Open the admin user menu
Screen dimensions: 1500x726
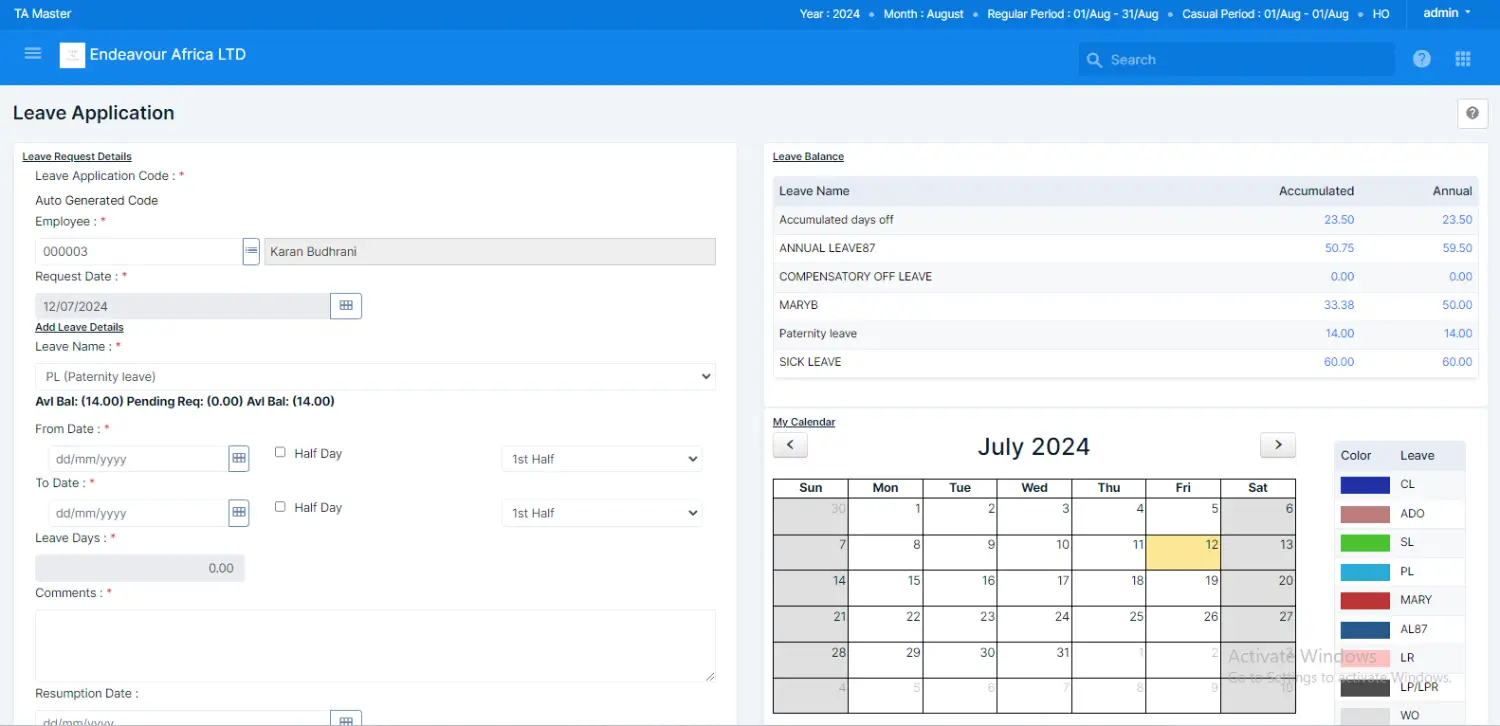tap(1446, 14)
